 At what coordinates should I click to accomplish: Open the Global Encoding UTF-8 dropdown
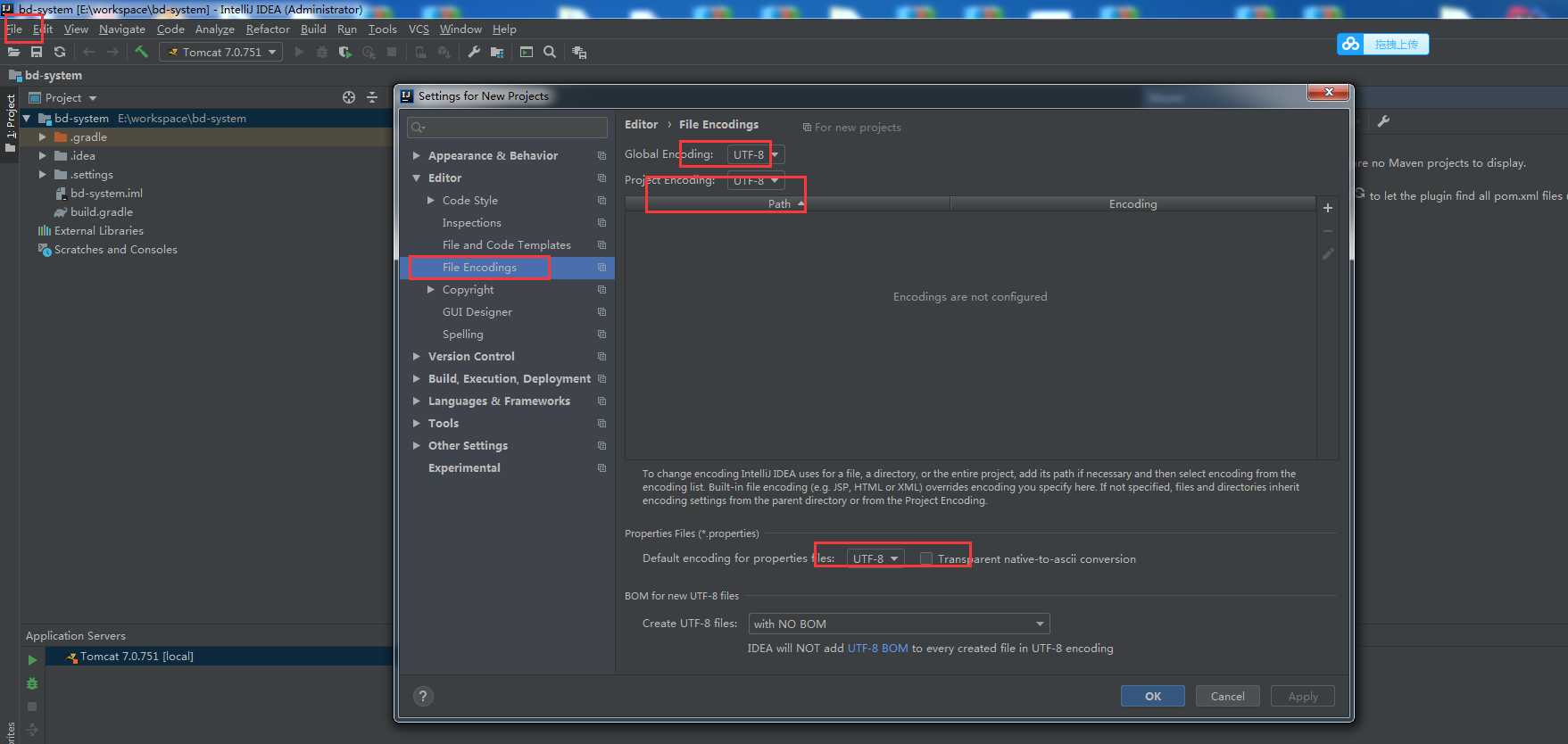[x=756, y=154]
